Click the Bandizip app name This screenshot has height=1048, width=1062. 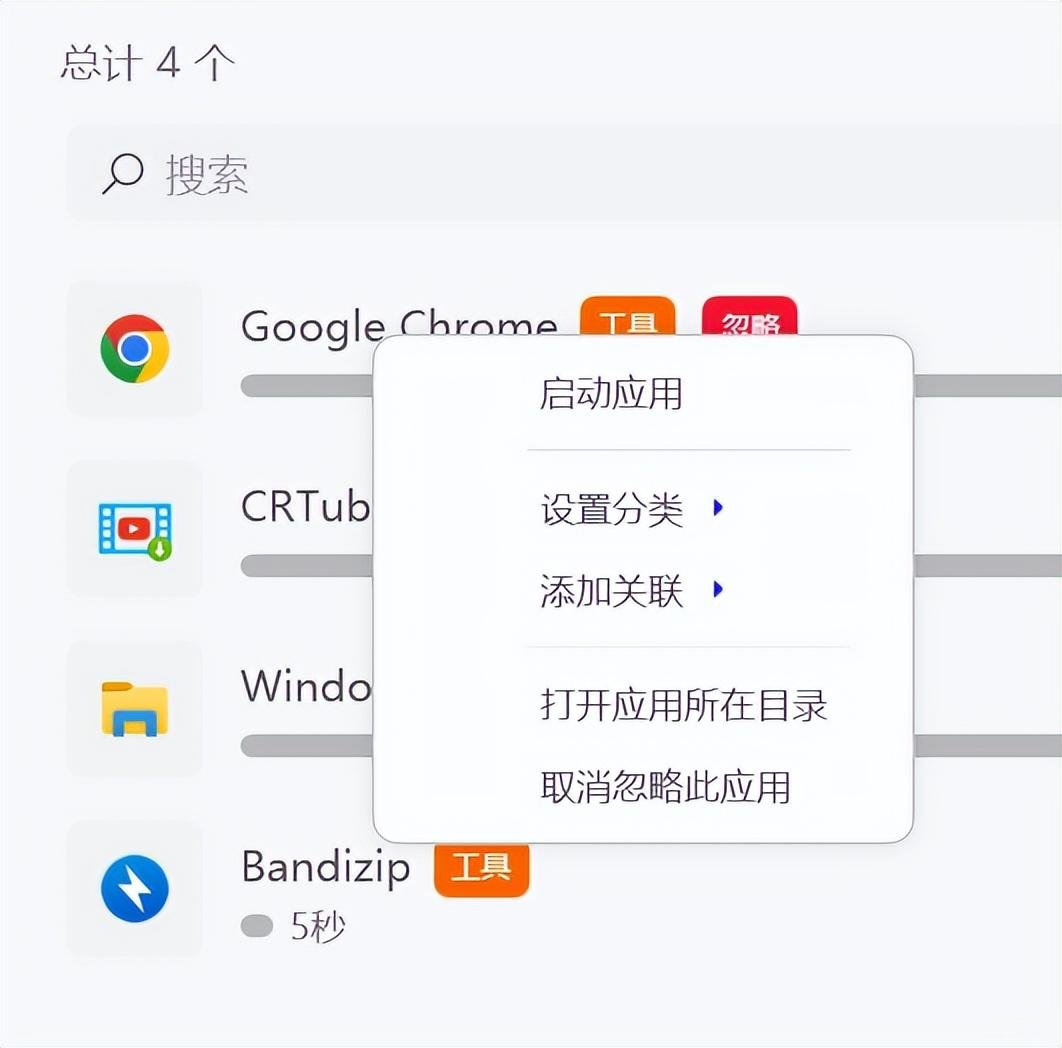326,867
